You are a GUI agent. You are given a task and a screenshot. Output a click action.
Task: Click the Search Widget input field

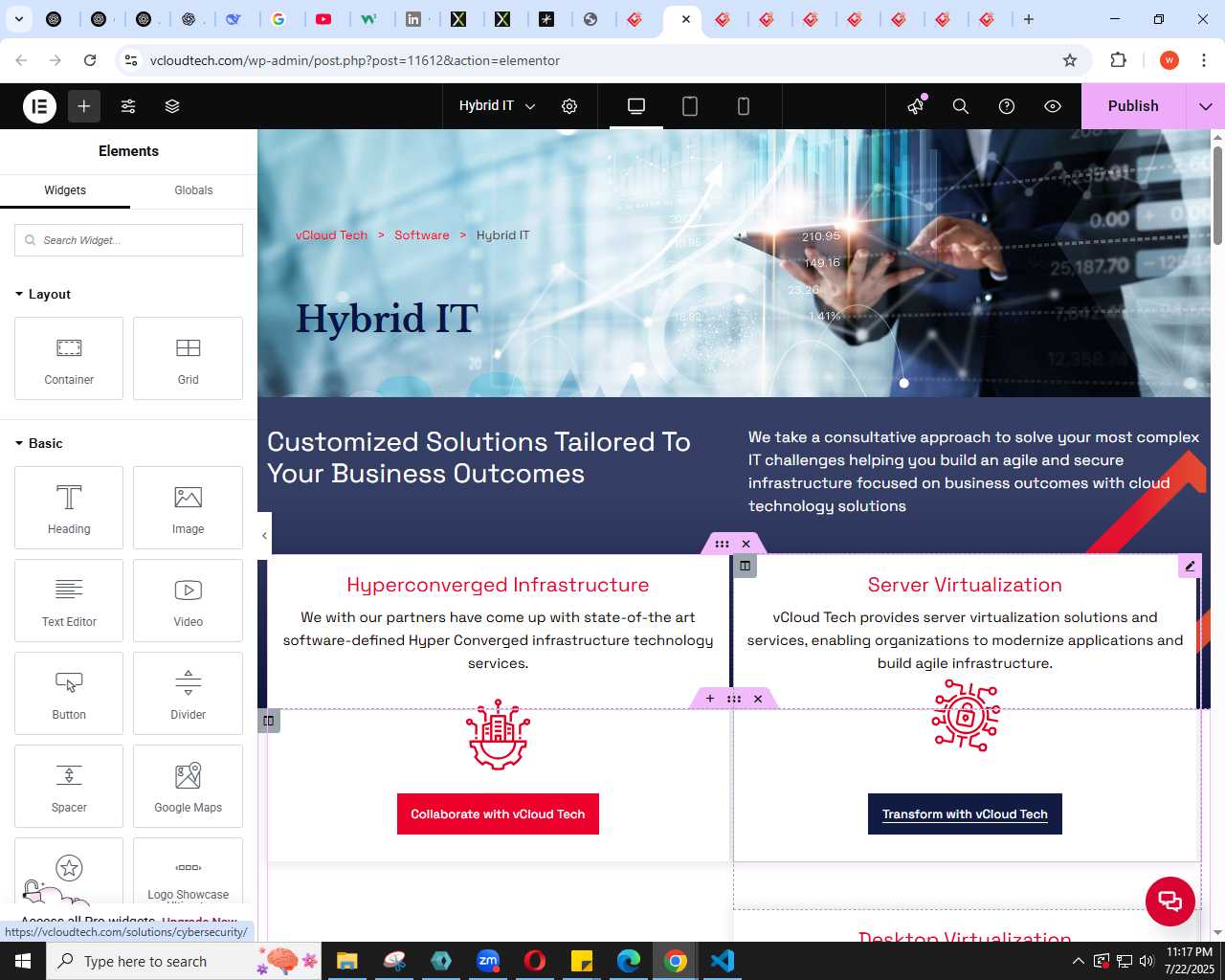point(128,240)
